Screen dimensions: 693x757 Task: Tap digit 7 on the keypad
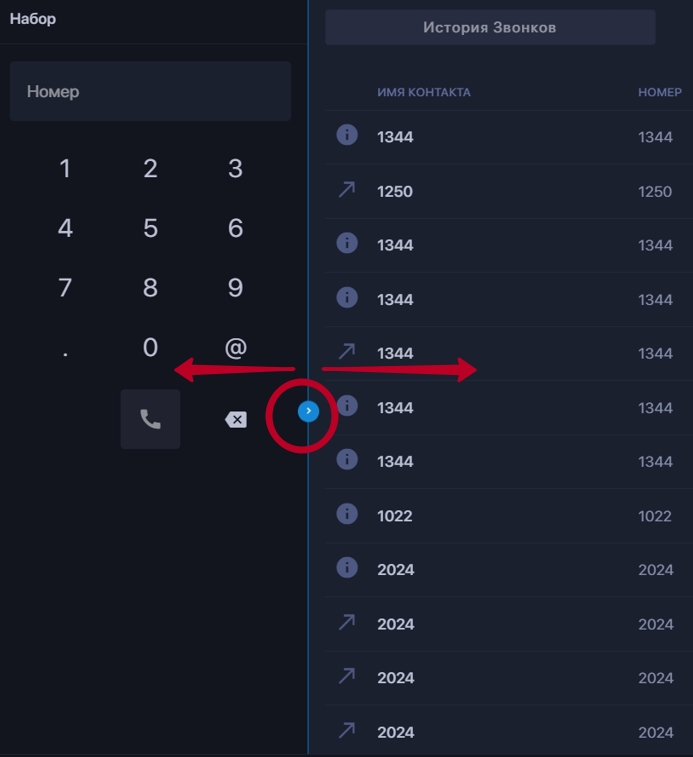pos(65,288)
